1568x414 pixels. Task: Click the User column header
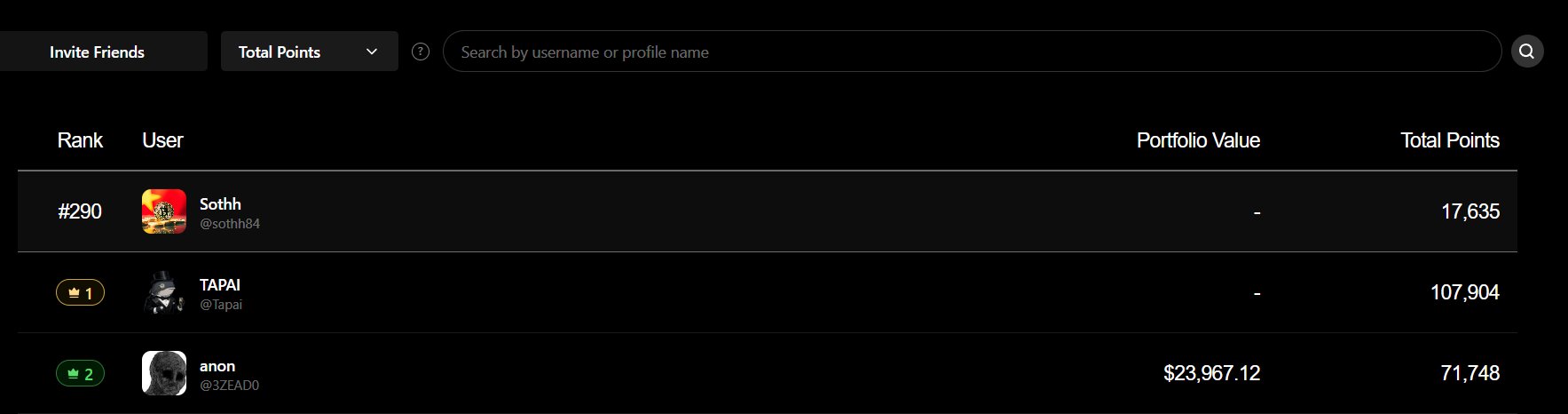[162, 140]
